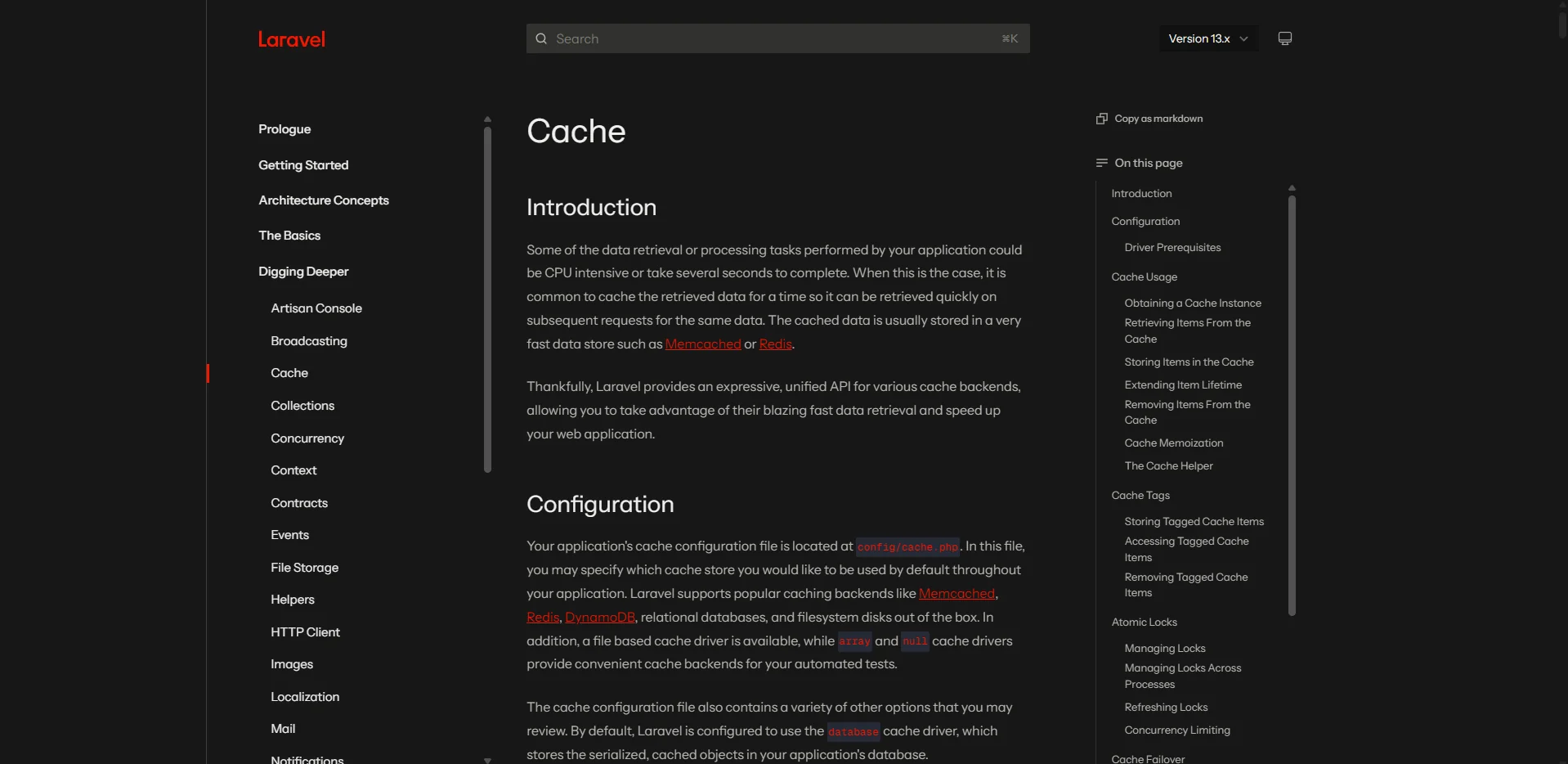Click the Copy as markdown icon

(x=1101, y=119)
